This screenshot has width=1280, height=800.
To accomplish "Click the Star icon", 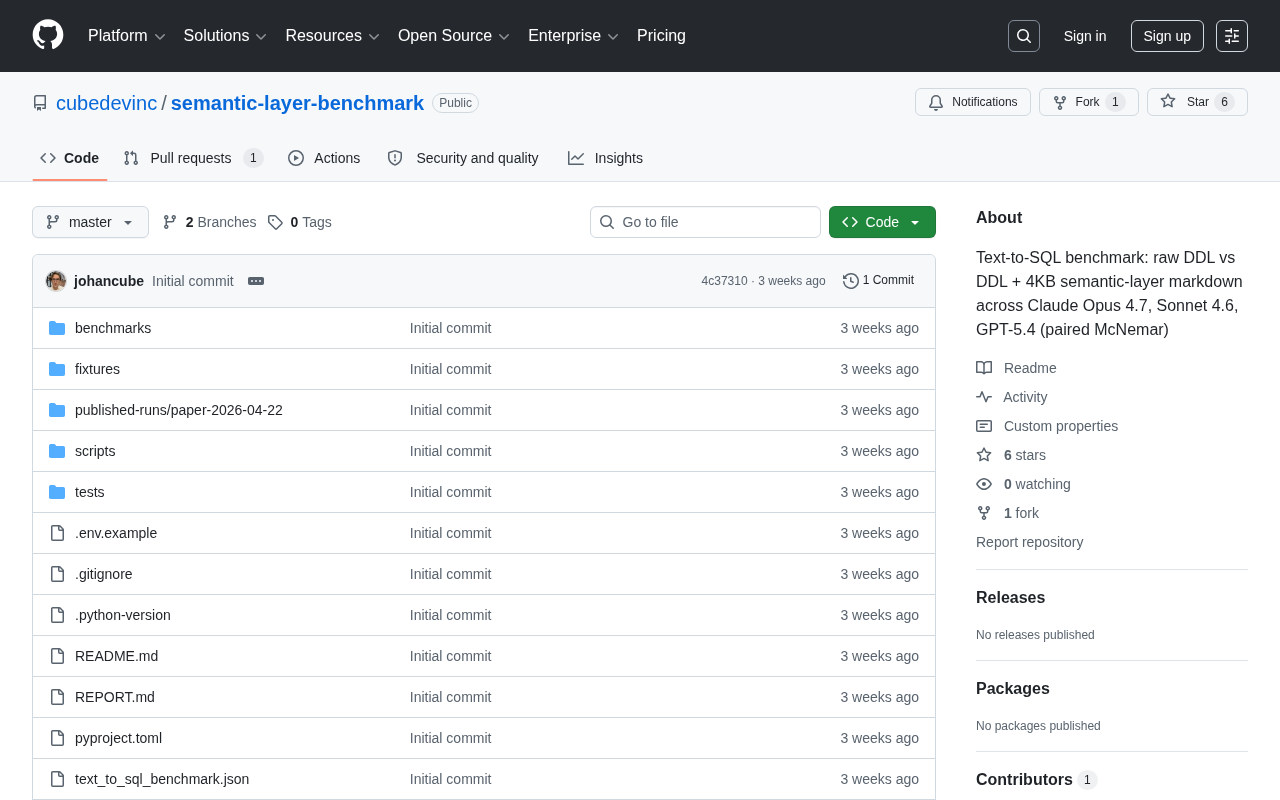I will pyautogui.click(x=1168, y=101).
